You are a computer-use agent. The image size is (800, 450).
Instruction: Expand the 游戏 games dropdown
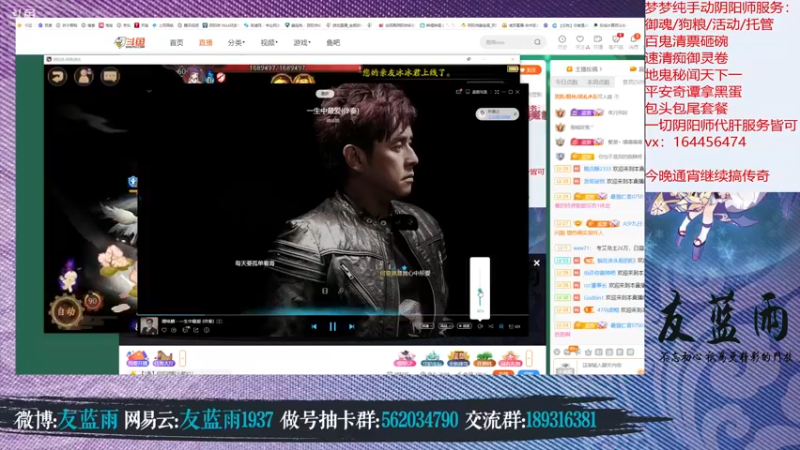(x=302, y=43)
